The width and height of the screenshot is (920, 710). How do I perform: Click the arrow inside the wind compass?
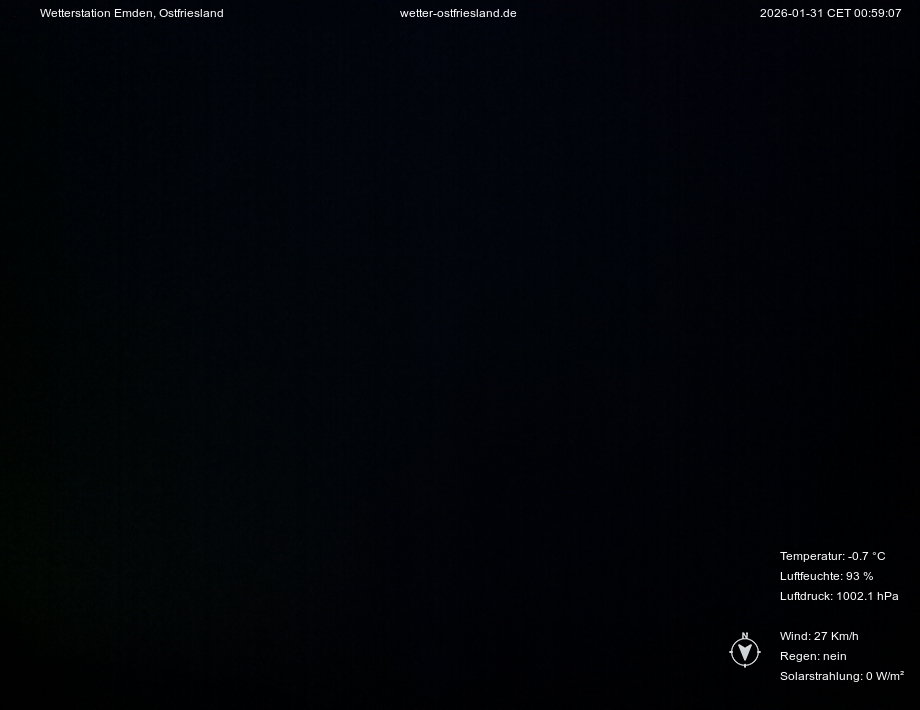click(x=745, y=653)
